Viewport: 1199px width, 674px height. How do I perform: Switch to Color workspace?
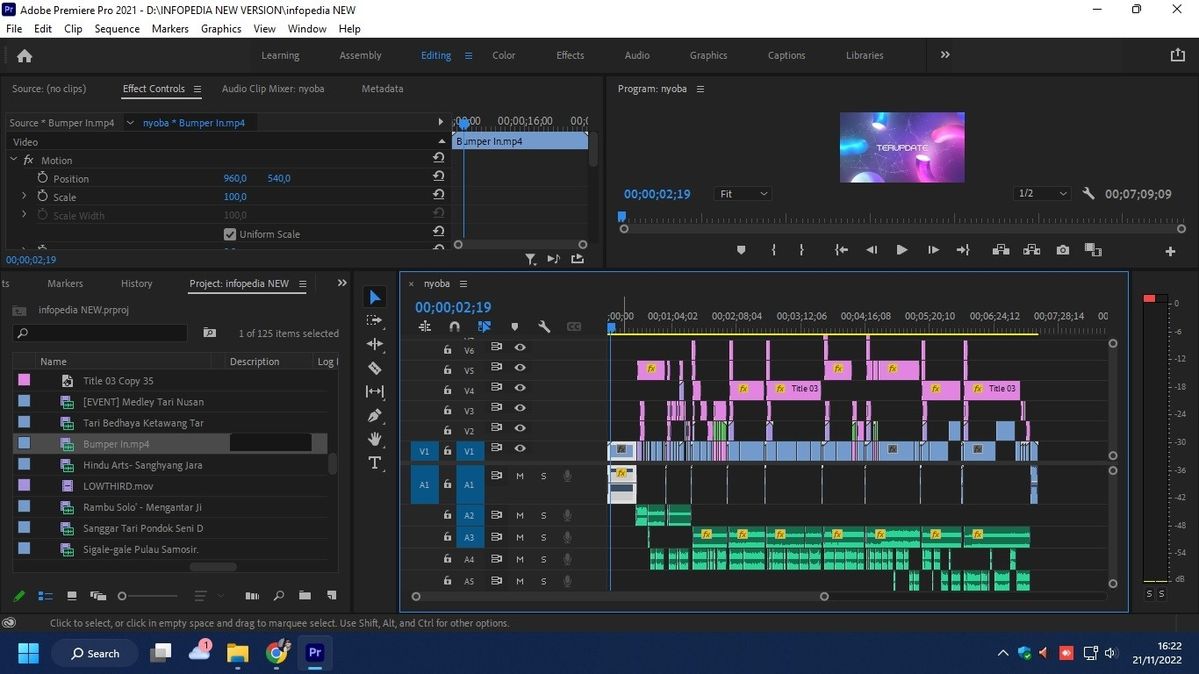point(504,55)
